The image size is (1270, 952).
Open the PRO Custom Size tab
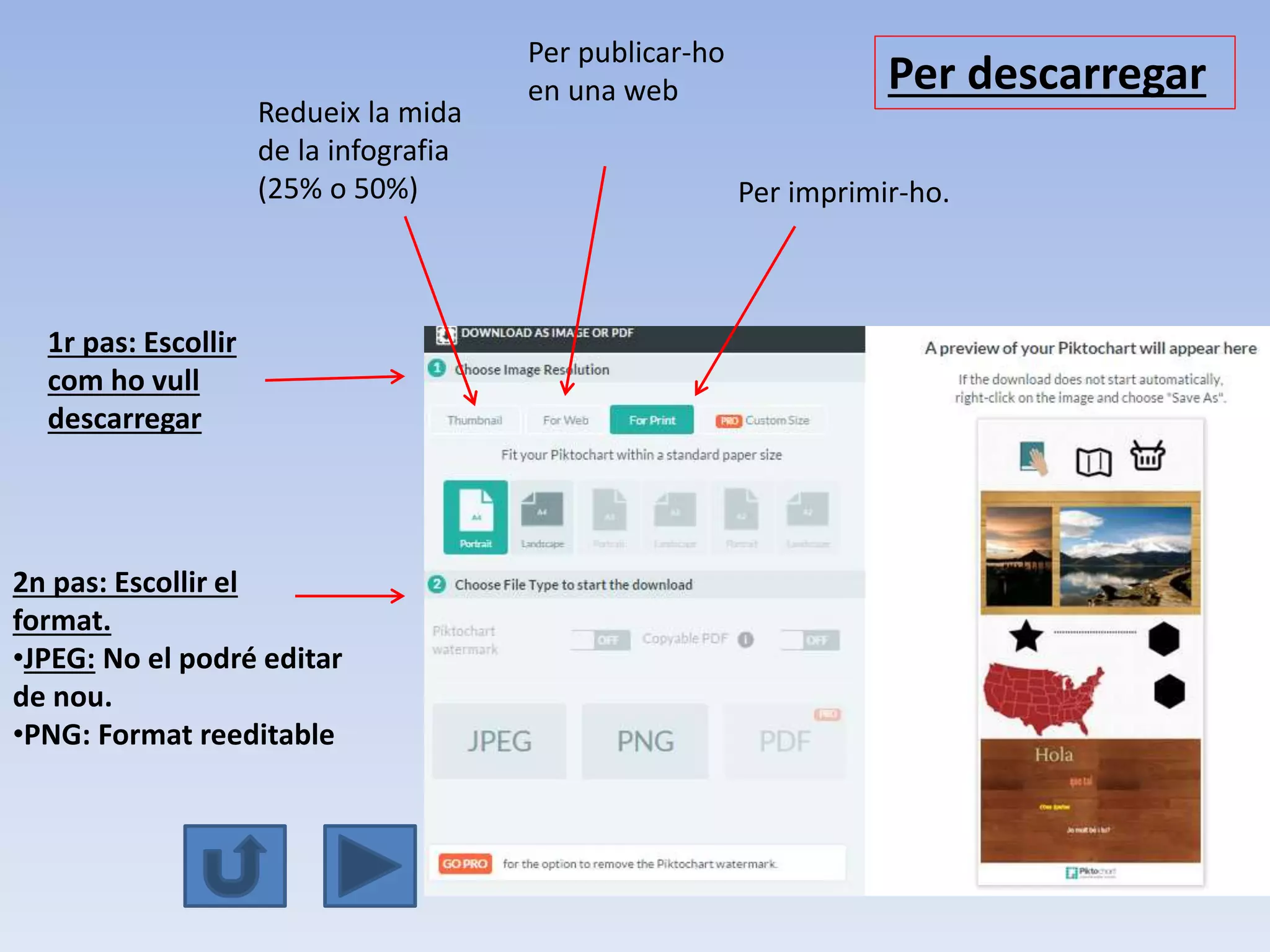pyautogui.click(x=763, y=420)
